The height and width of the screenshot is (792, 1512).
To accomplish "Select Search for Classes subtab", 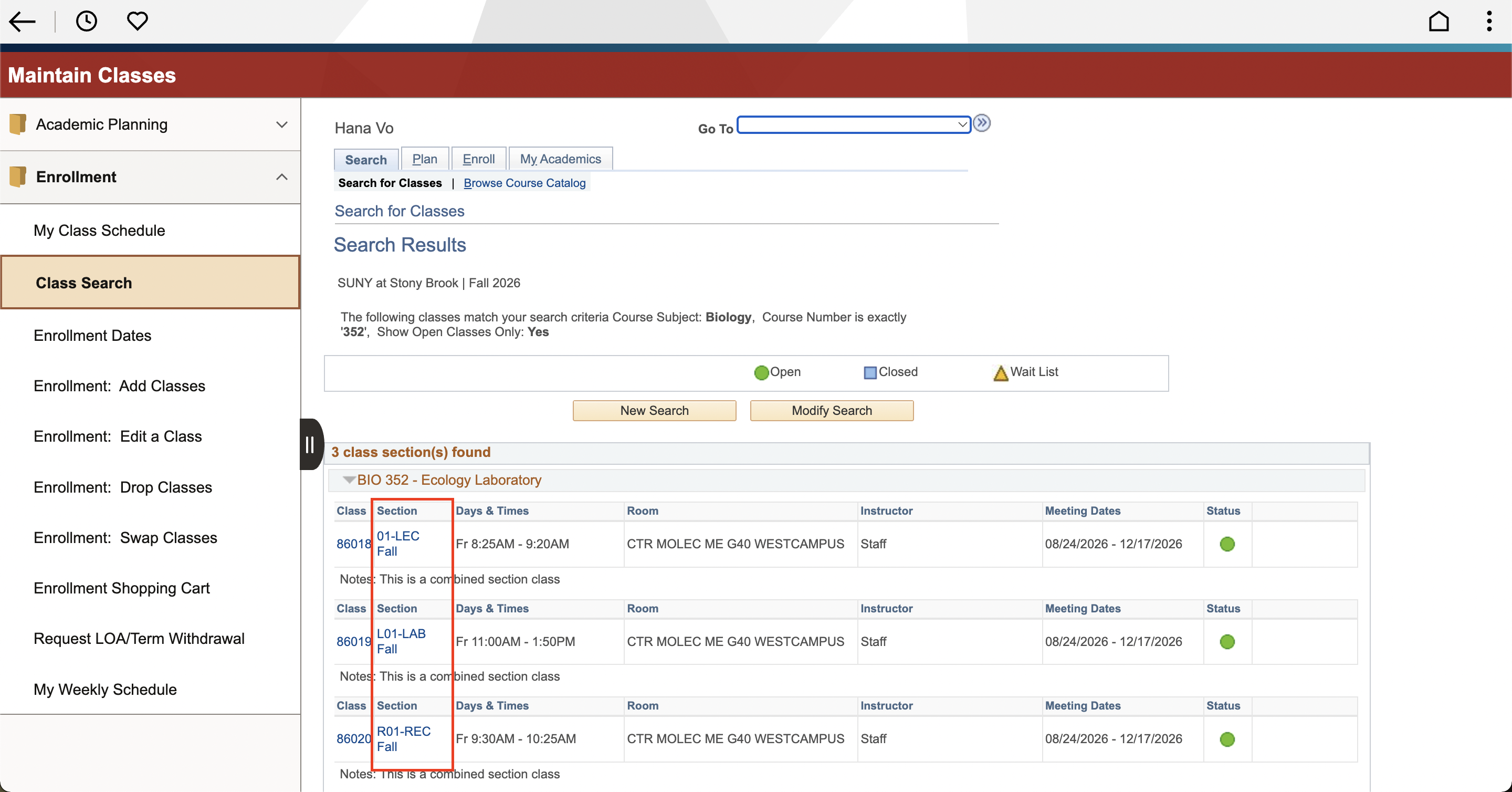I will [x=390, y=183].
